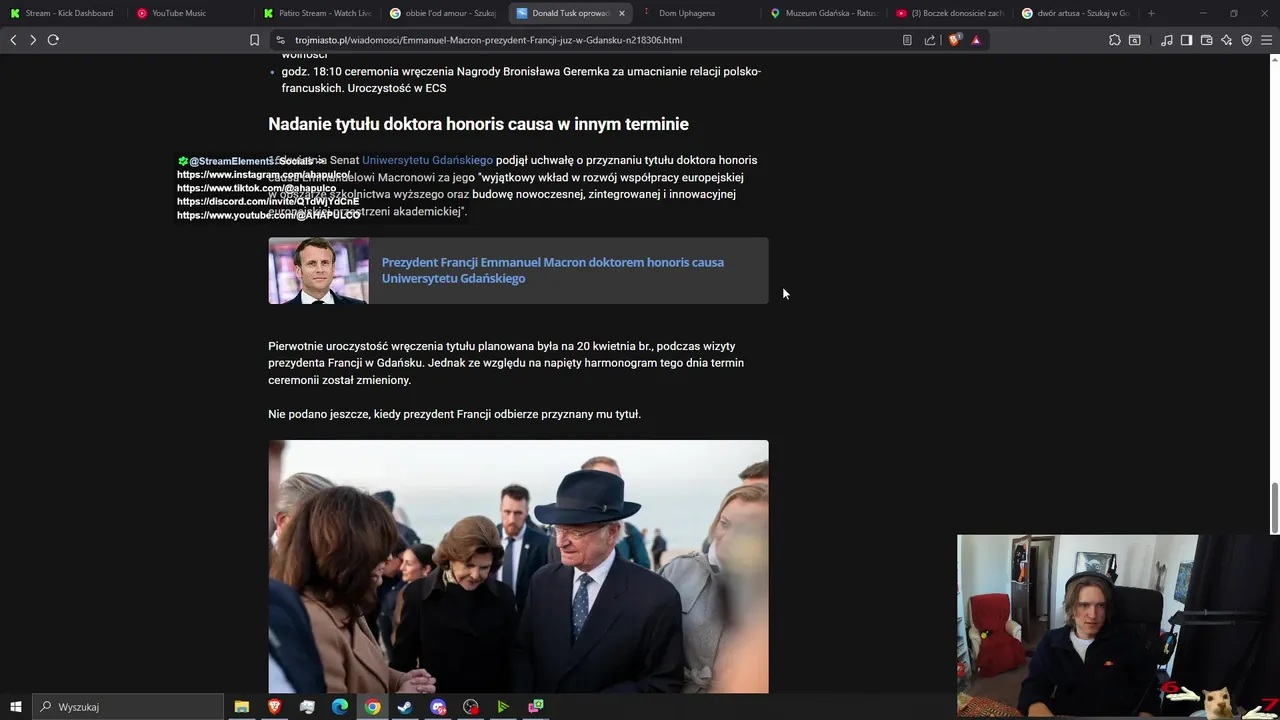Switch to Stream - Kick Dashboard tab
1280x720 pixels.
[x=63, y=13]
